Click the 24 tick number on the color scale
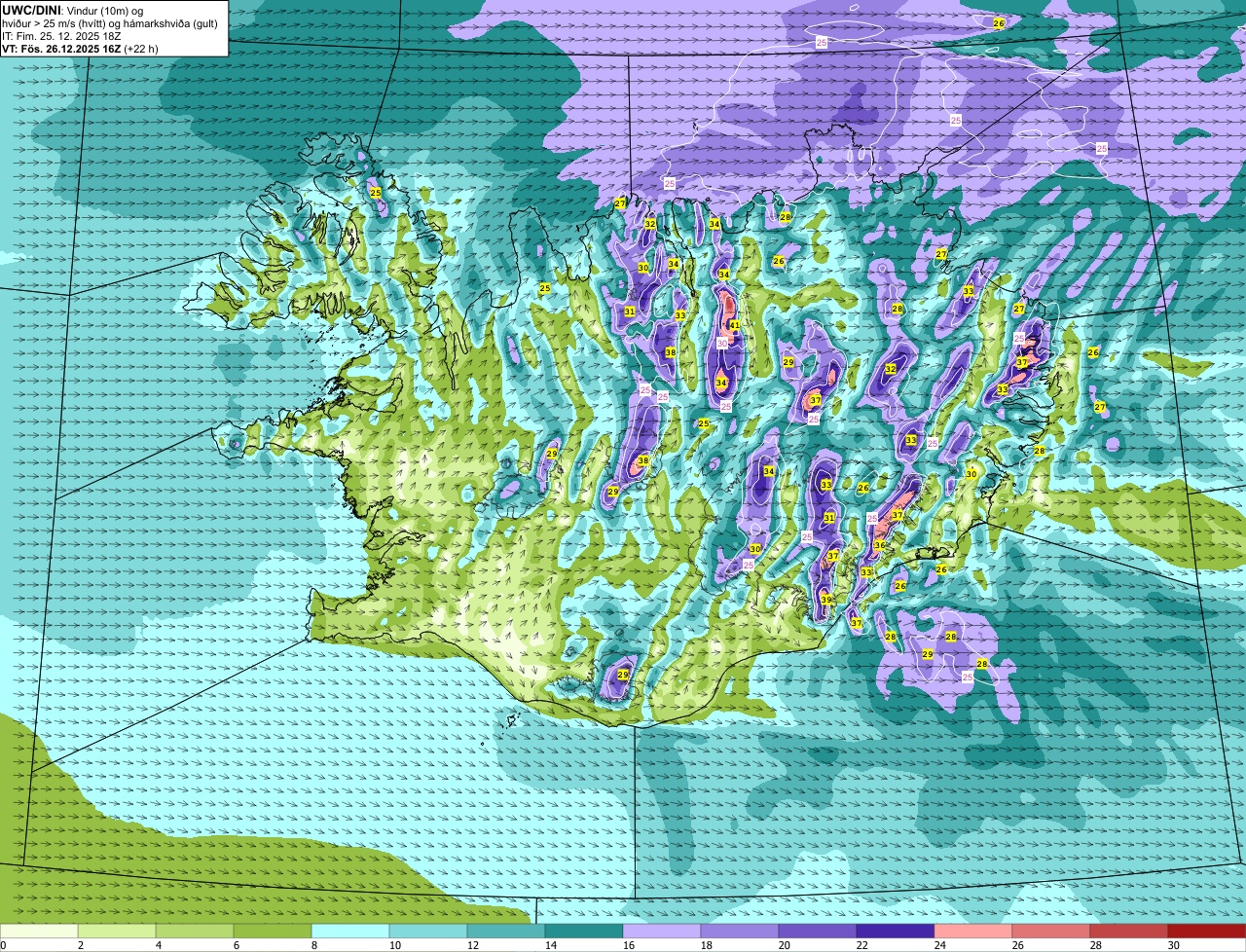This screenshot has width=1246, height=952. pos(940,945)
